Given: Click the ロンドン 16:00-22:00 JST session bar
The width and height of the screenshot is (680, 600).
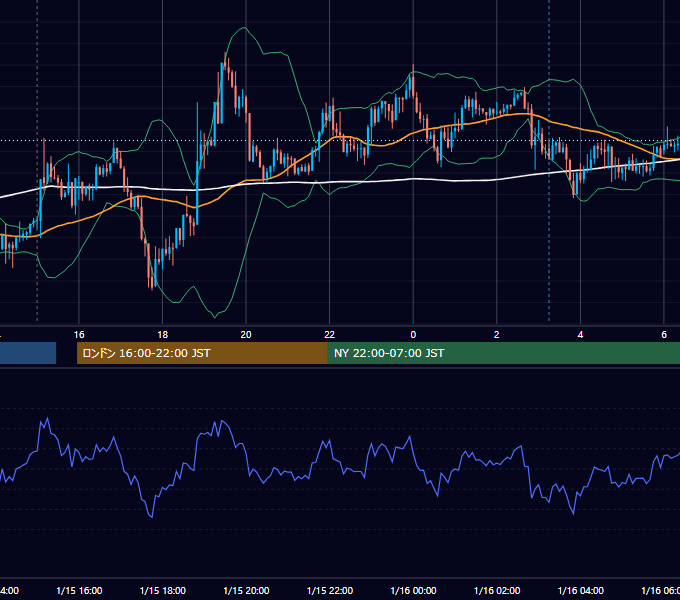Looking at the screenshot, I should [x=202, y=353].
